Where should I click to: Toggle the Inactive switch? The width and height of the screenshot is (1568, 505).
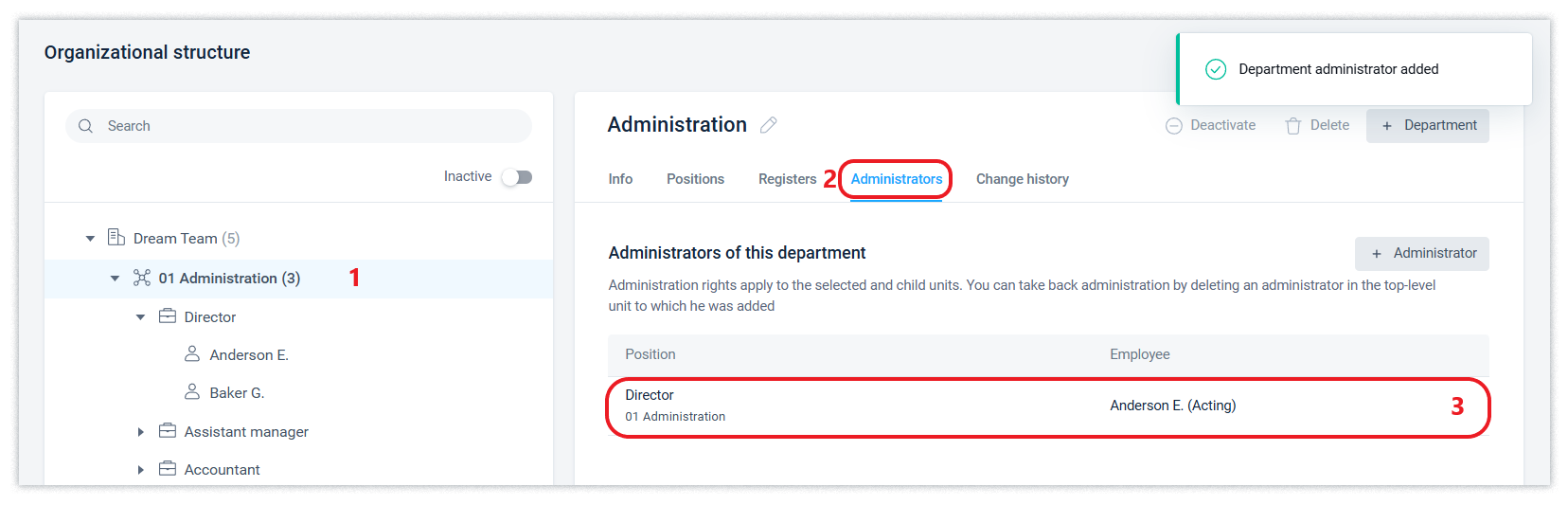tap(517, 177)
